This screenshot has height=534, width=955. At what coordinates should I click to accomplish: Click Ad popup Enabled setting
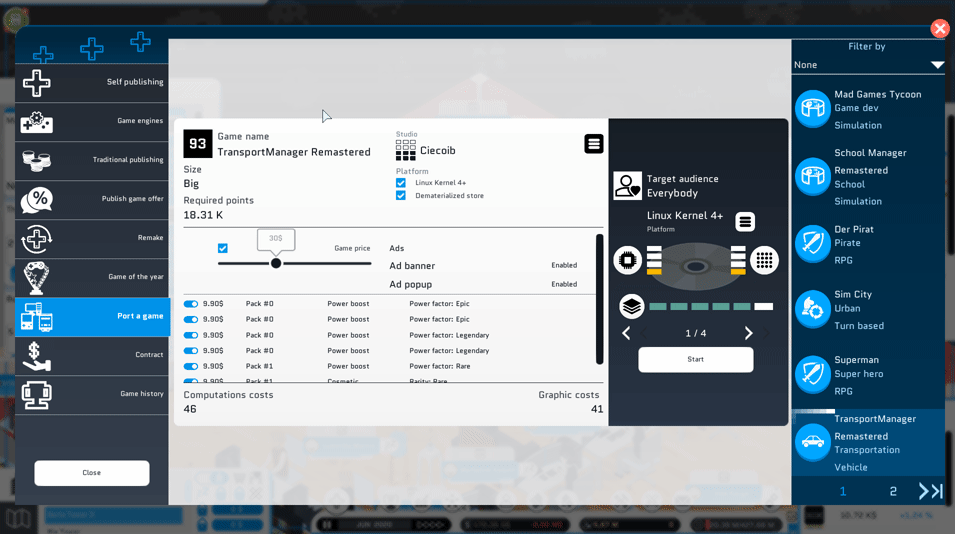pos(564,284)
